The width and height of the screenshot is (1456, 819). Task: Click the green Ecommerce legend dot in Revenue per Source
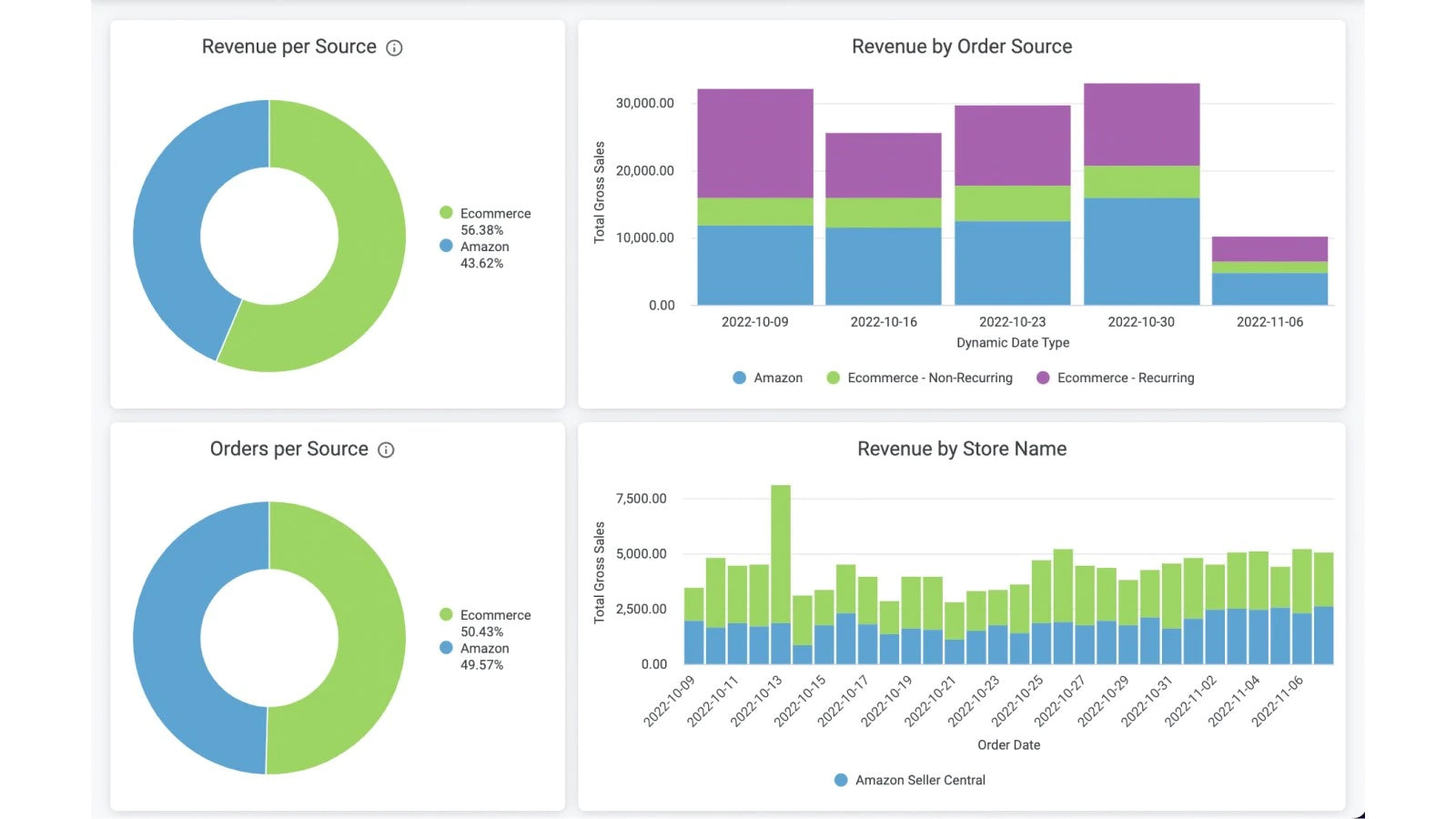[x=445, y=213]
